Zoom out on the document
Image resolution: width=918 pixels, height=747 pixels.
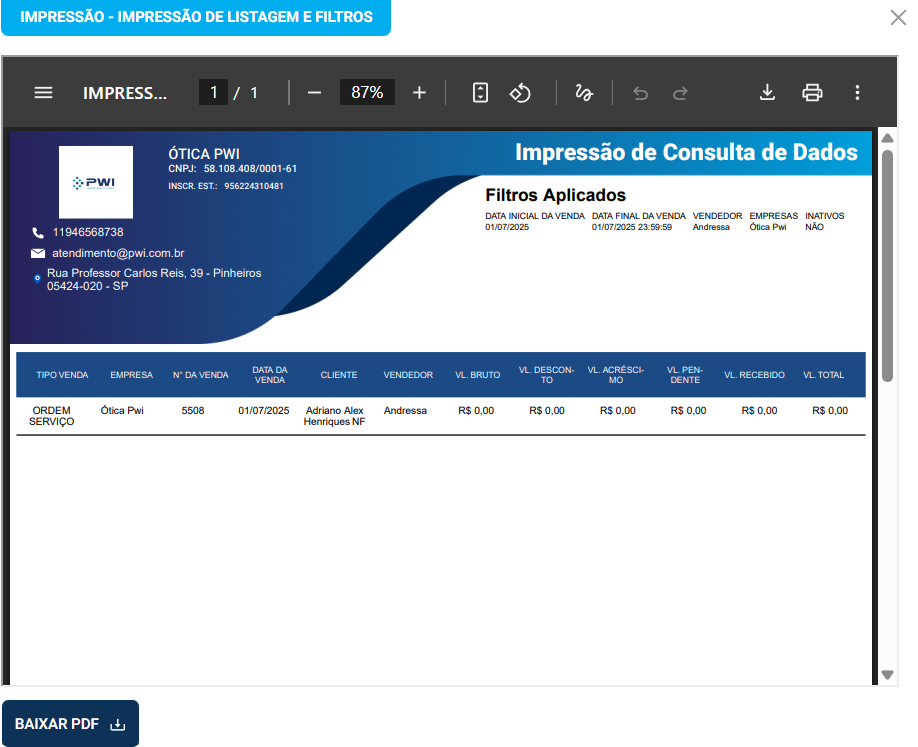(314, 92)
